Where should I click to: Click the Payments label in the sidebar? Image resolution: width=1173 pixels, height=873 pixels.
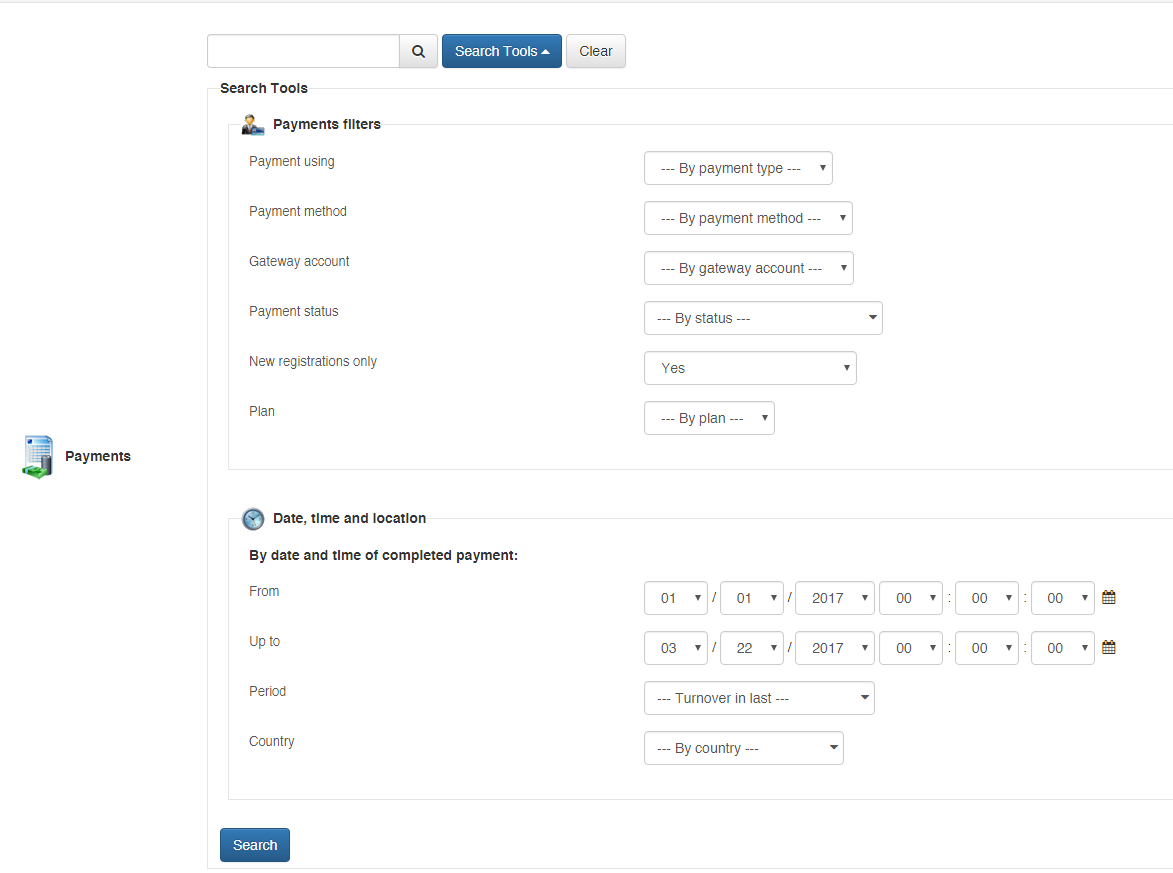pos(98,456)
